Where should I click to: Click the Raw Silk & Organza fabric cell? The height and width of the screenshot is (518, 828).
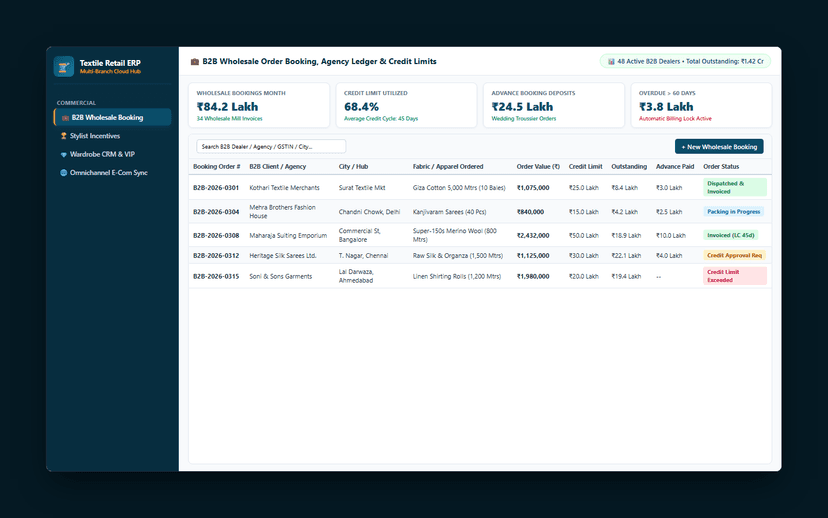tap(458, 256)
